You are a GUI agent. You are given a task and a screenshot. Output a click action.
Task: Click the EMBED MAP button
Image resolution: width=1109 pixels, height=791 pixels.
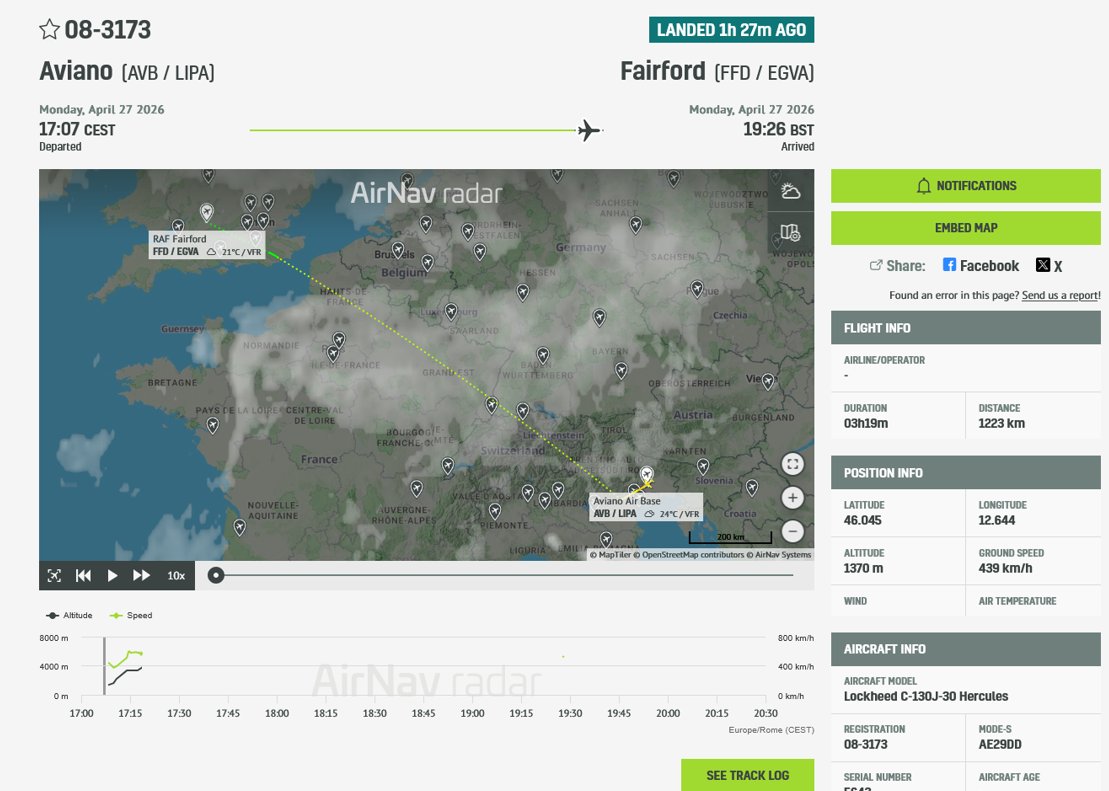tap(965, 228)
